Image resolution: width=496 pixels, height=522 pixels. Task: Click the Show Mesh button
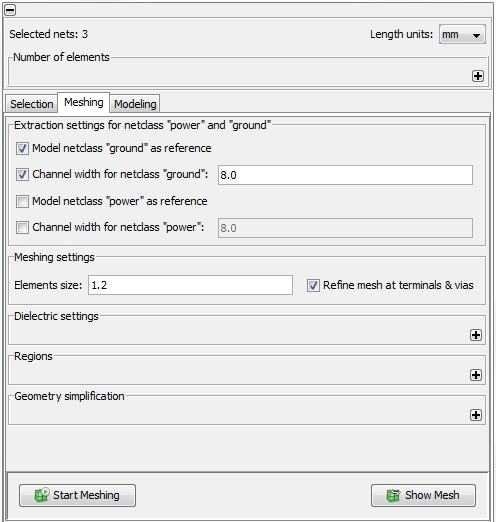click(x=423, y=495)
